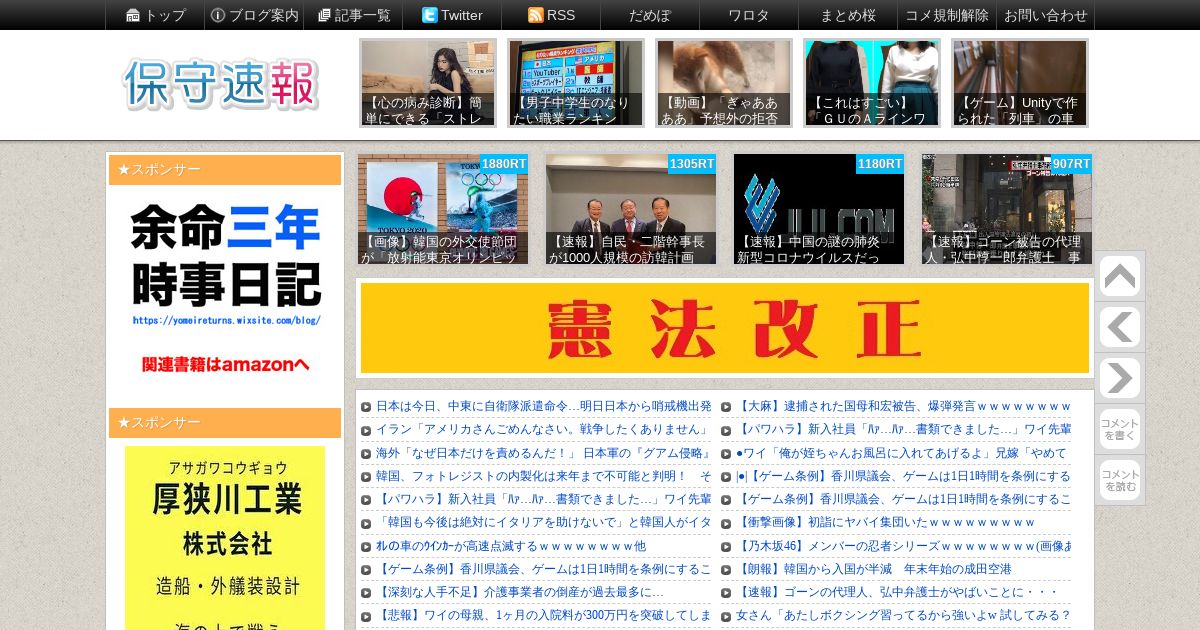Open 韓国、フォトレジストの内製化 headline
The height and width of the screenshot is (630, 1200).
coord(543,476)
